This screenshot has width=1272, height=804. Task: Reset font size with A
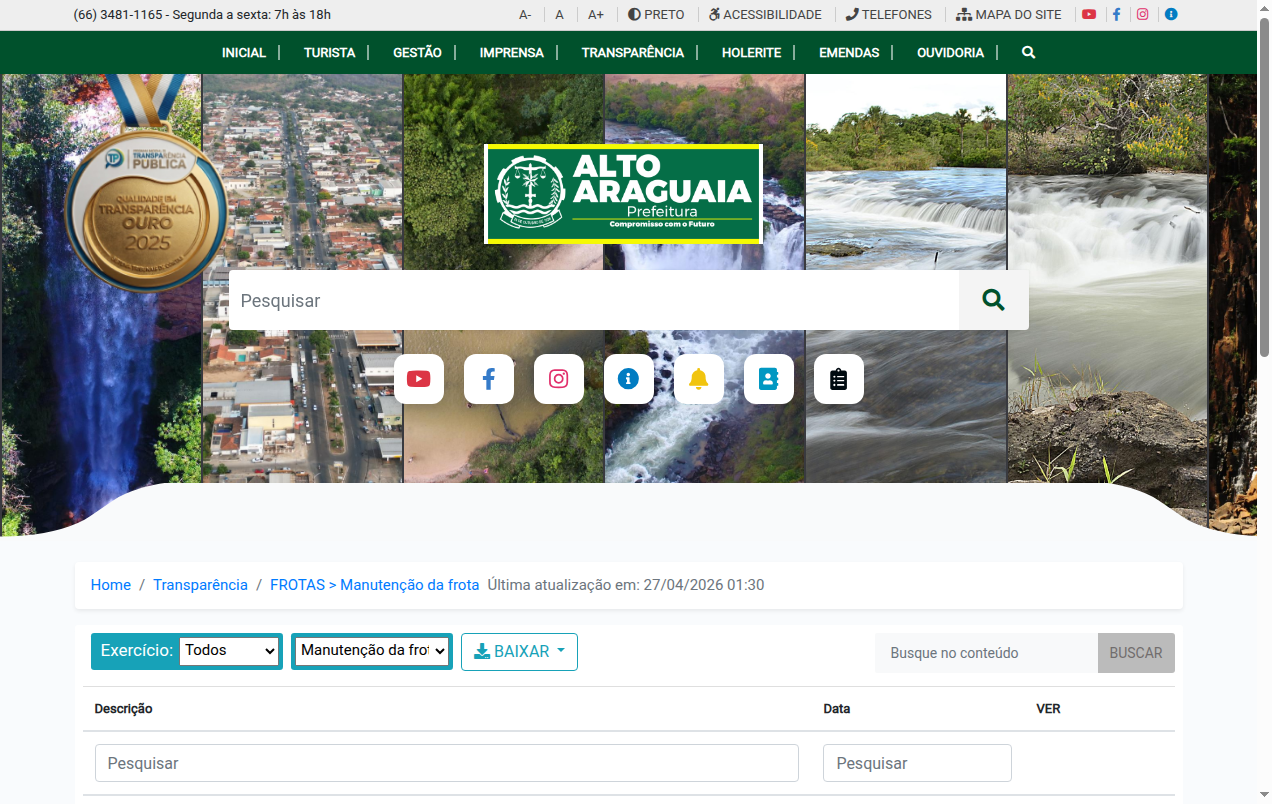pos(560,15)
